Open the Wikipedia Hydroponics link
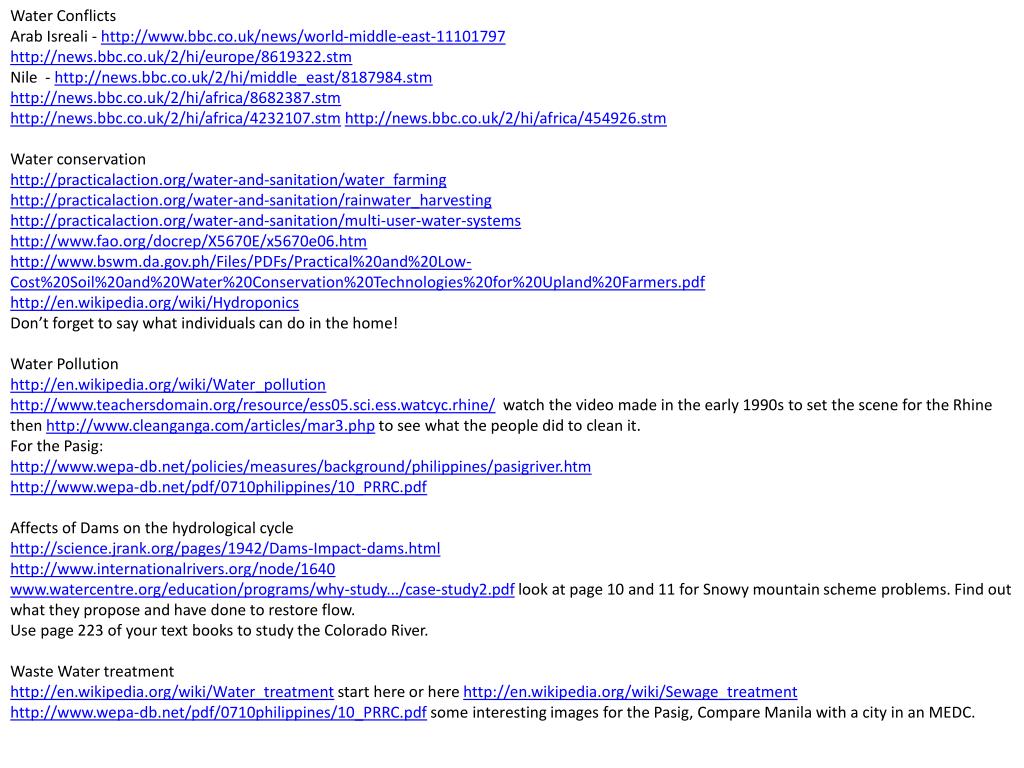 coord(155,303)
